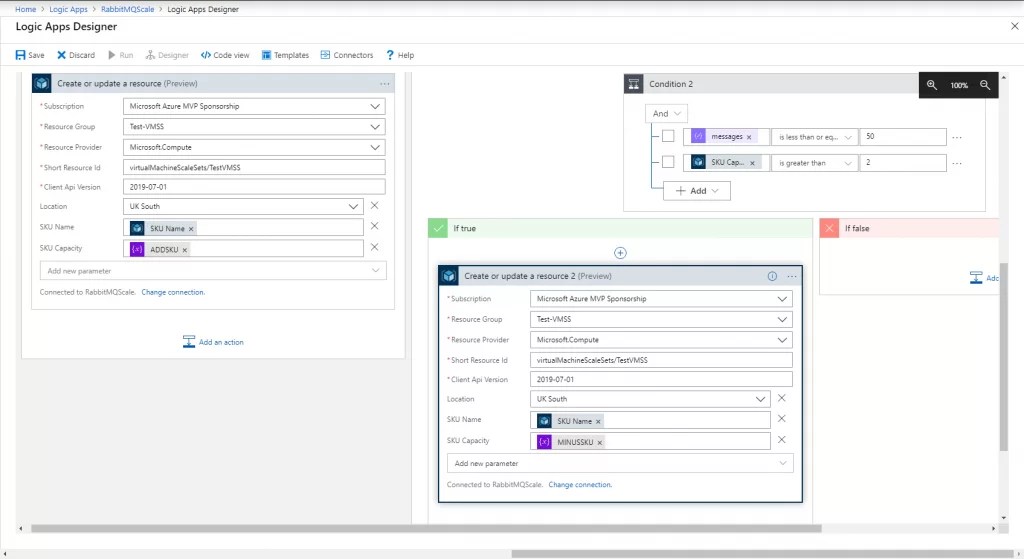Switch to Designer view
Screen dimensions: 1024x559
click(167, 55)
